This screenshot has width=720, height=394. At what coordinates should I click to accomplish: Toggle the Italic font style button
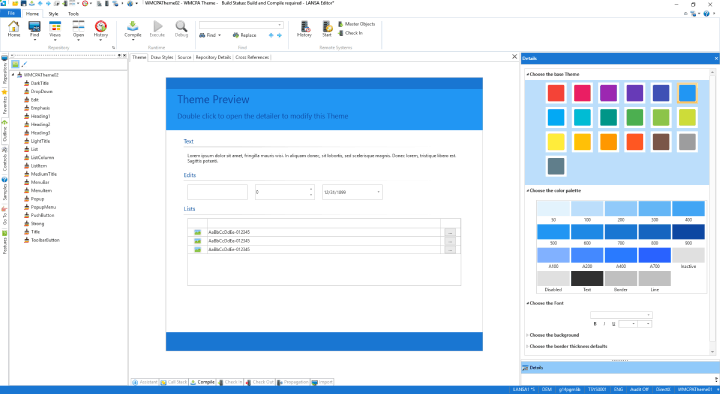tap(604, 324)
